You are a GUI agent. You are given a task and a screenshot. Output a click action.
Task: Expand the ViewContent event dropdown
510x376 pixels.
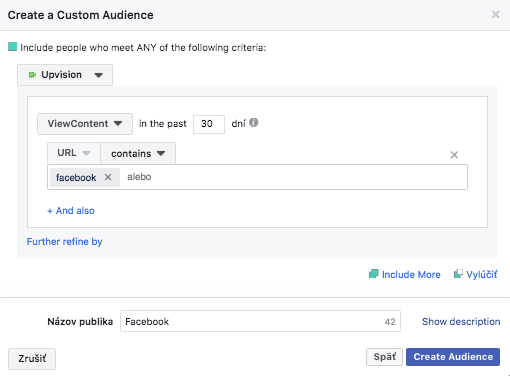pyautogui.click(x=85, y=124)
